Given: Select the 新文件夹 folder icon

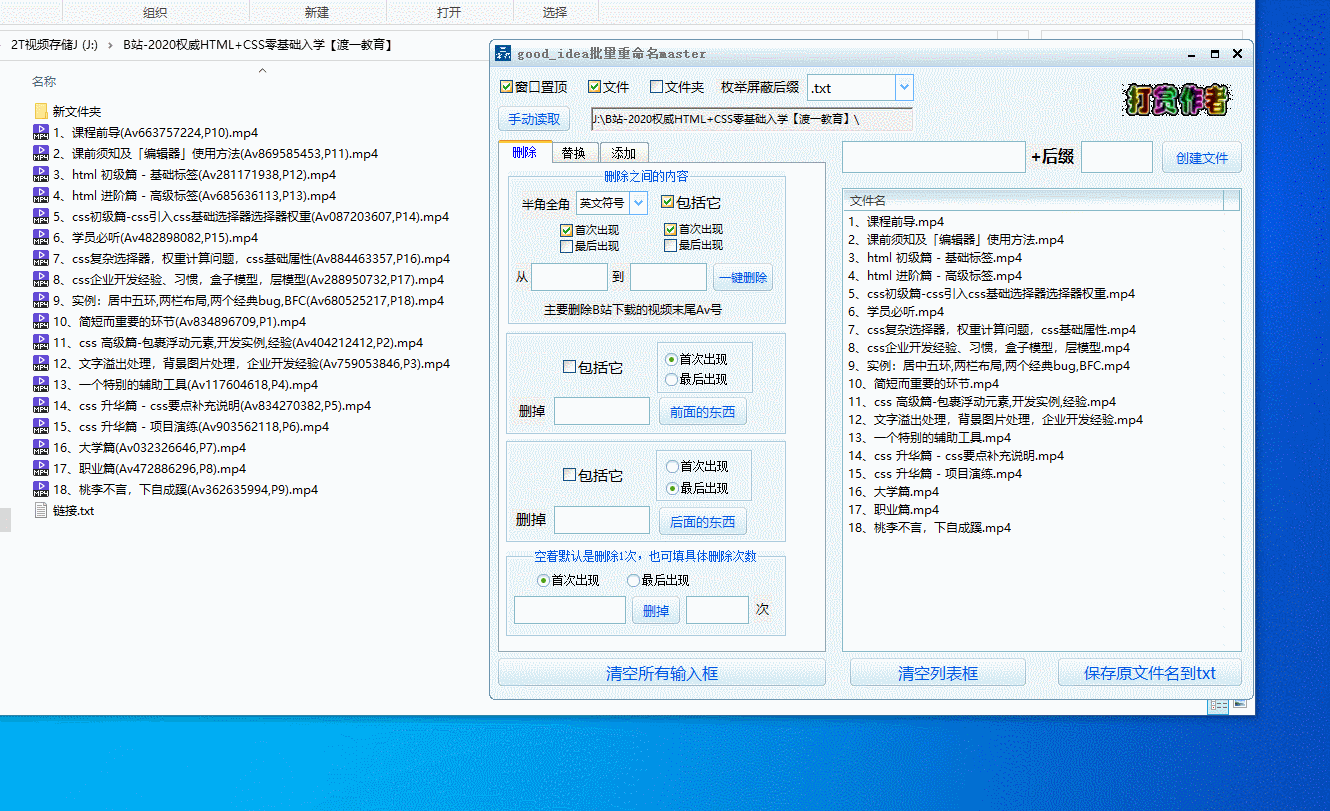Looking at the screenshot, I should point(41,111).
